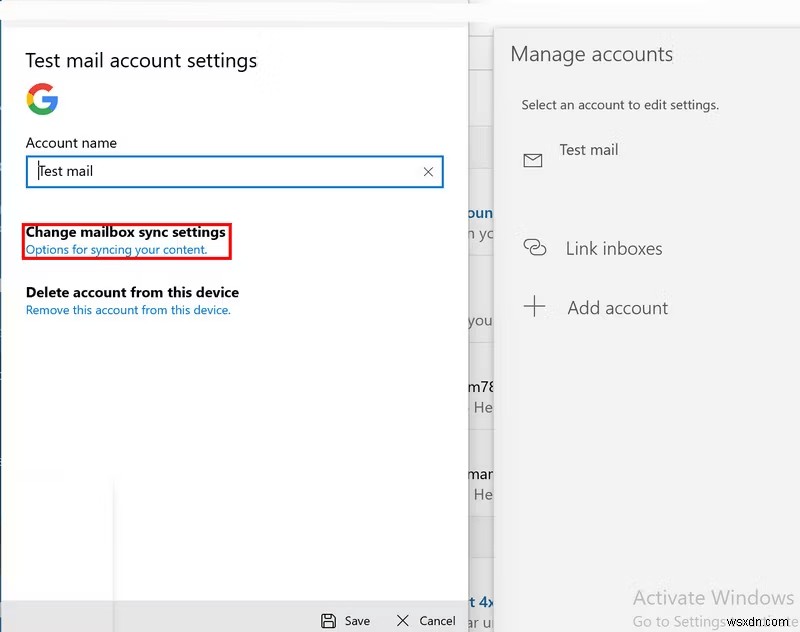Click the floppy disk Save icon
800x632 pixels.
coord(330,620)
